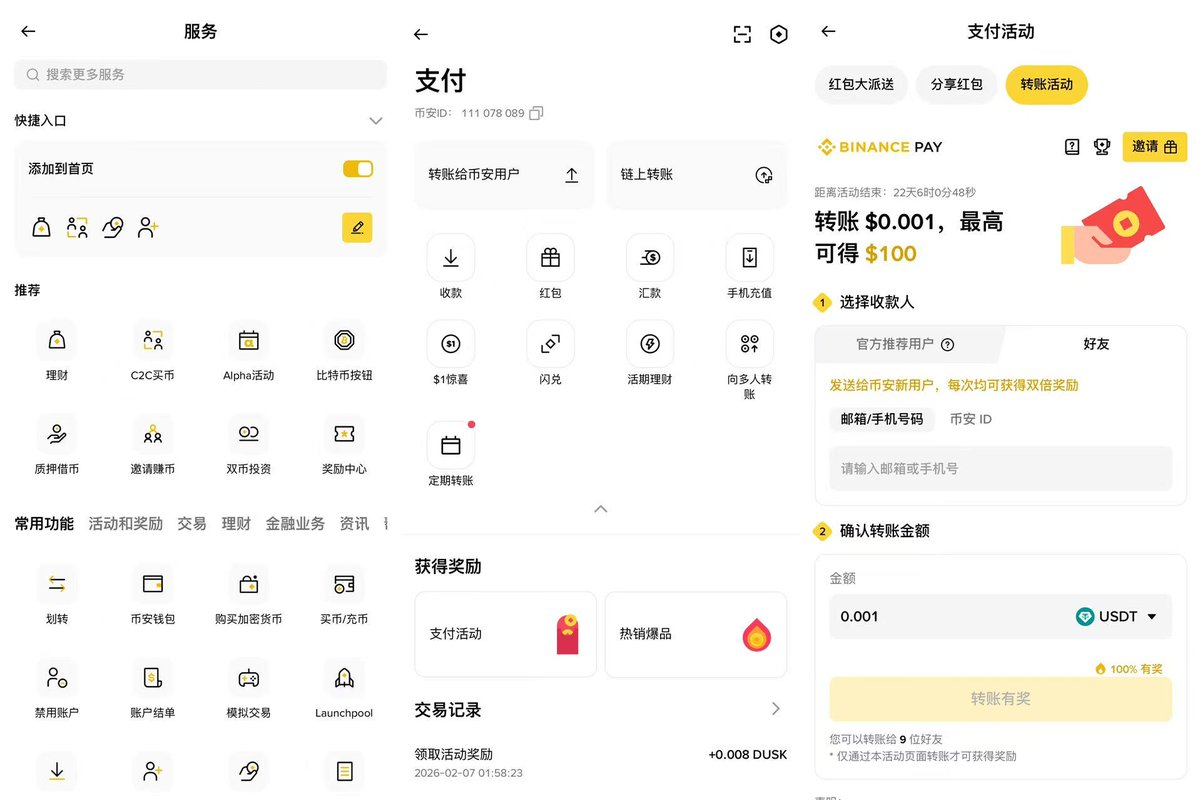Screen dimensions: 1200x800
Task: Tap the 汇款 remittance icon
Action: tap(650, 258)
